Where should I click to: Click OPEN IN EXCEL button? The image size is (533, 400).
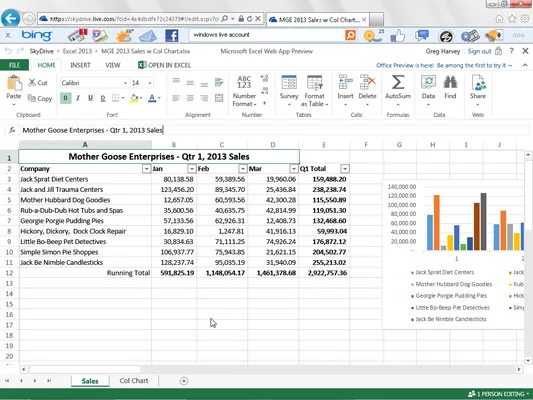click(x=165, y=65)
